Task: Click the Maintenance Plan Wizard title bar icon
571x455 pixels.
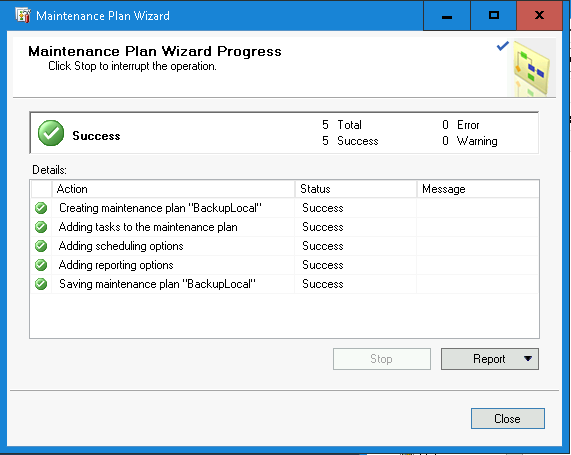Action: click(23, 15)
